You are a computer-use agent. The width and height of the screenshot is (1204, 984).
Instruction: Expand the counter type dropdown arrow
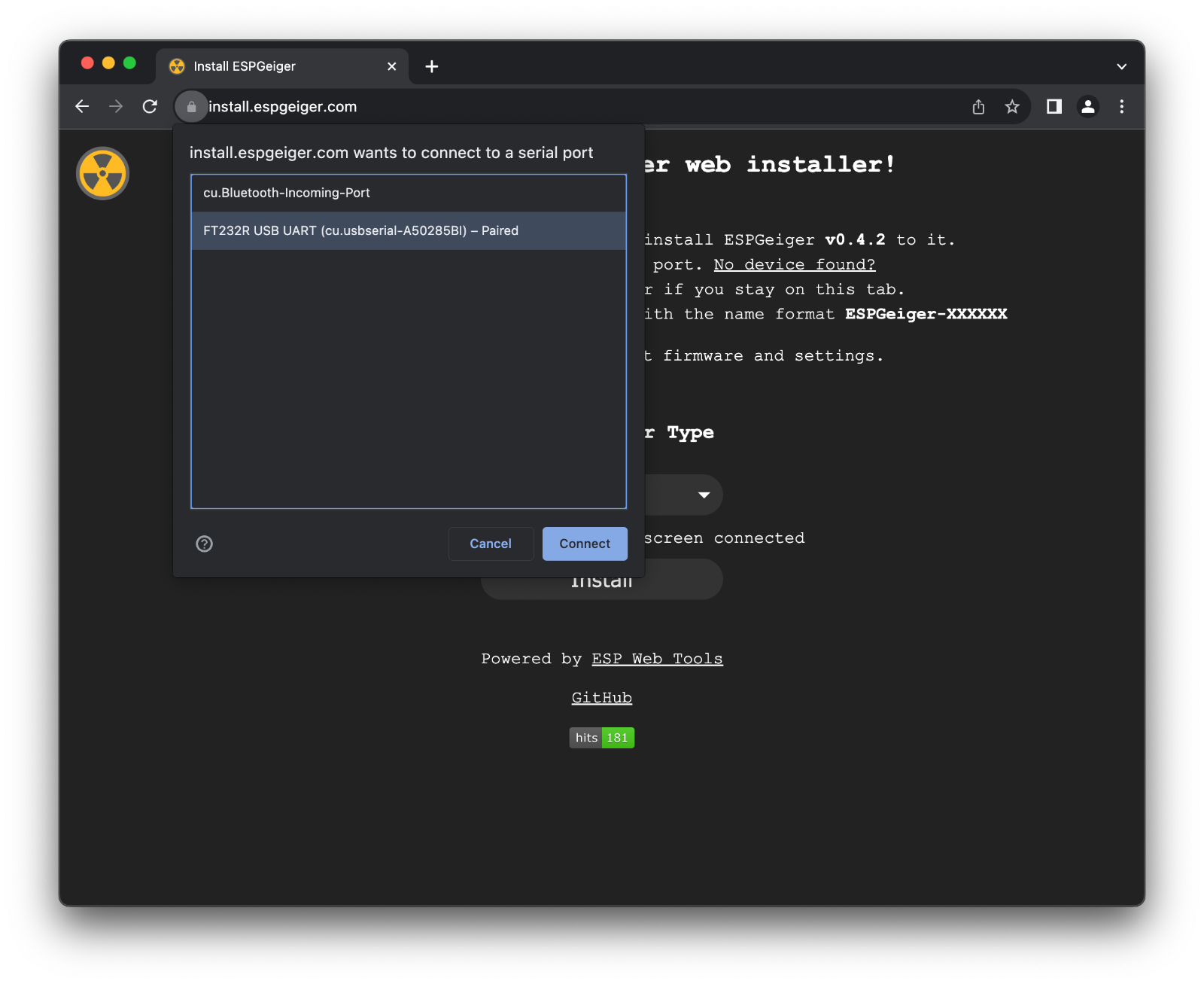pos(704,495)
